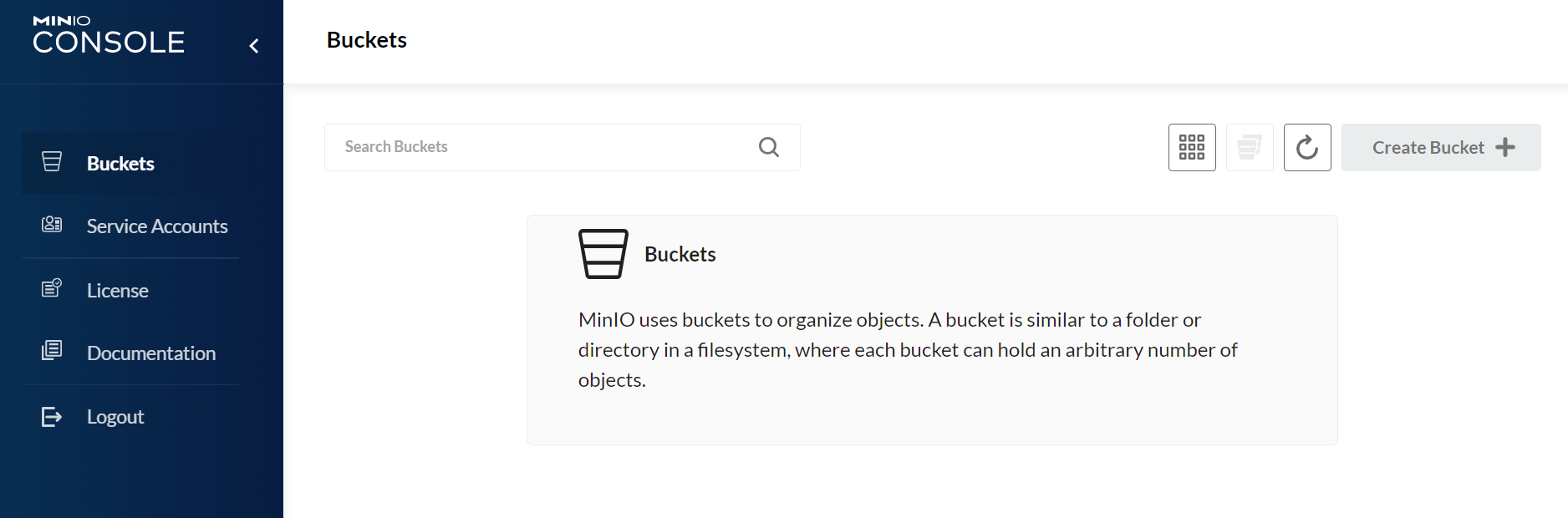The width and height of the screenshot is (1568, 518).
Task: Log out using the Logout entry
Action: pos(115,416)
